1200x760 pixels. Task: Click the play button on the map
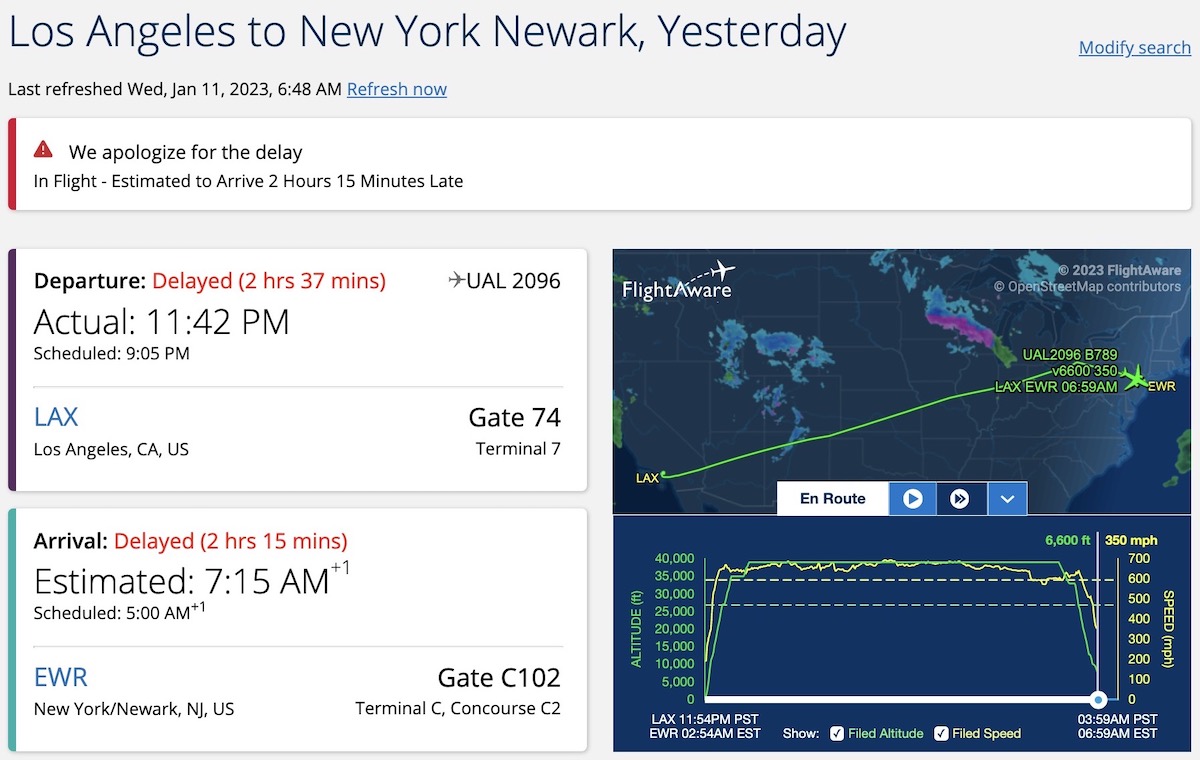[912, 498]
